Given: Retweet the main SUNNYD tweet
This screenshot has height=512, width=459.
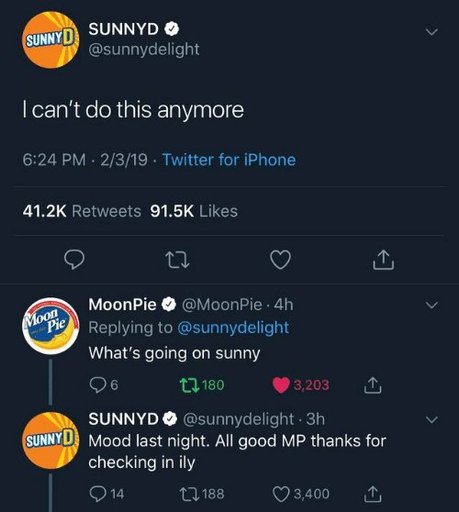Looking at the screenshot, I should coord(178,260).
